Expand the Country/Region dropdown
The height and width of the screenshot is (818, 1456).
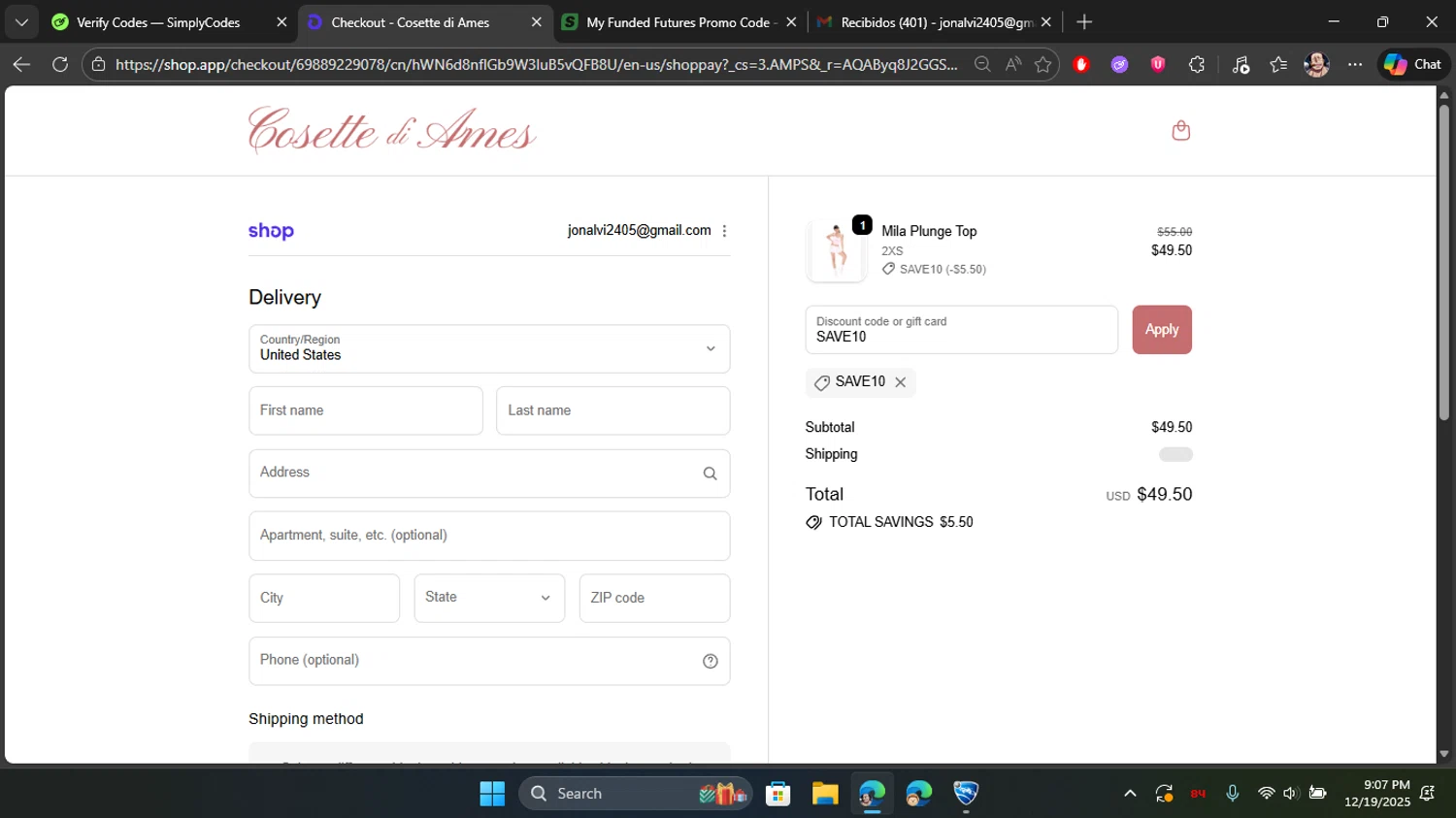pos(489,348)
